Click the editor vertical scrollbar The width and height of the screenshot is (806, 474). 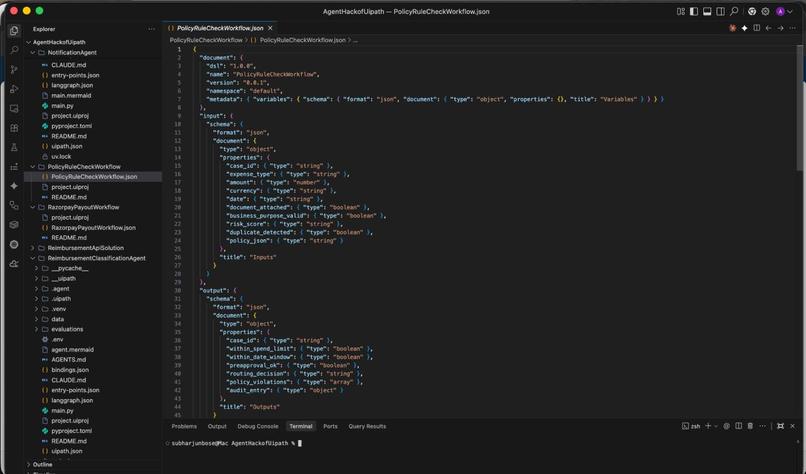pyautogui.click(x=799, y=108)
